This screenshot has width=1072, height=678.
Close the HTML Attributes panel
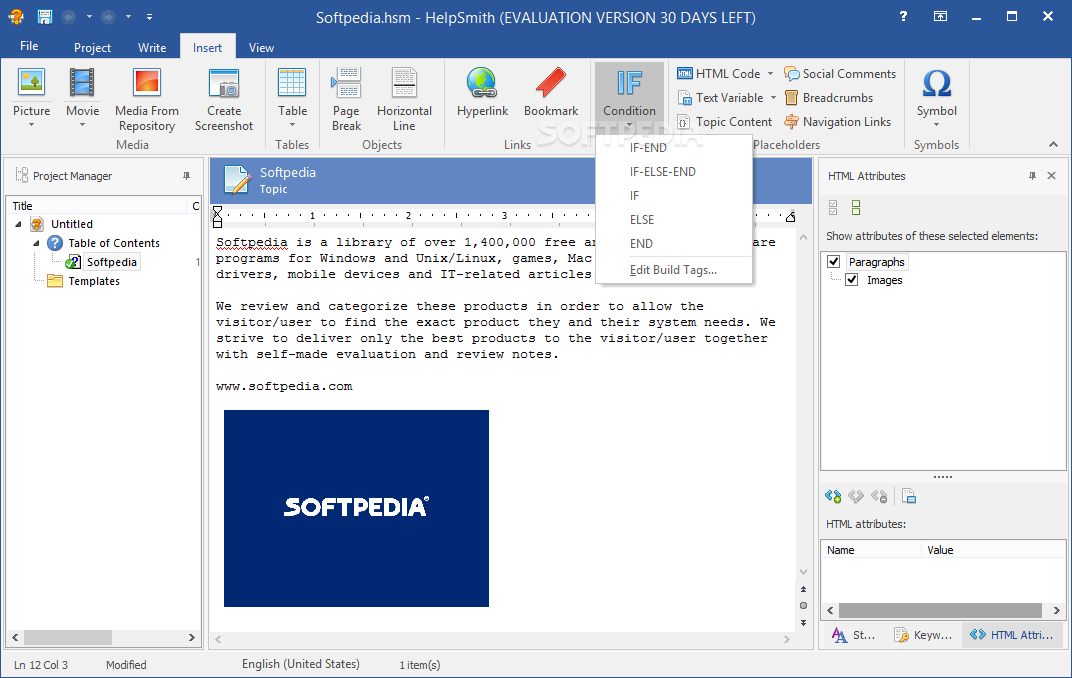(1051, 176)
